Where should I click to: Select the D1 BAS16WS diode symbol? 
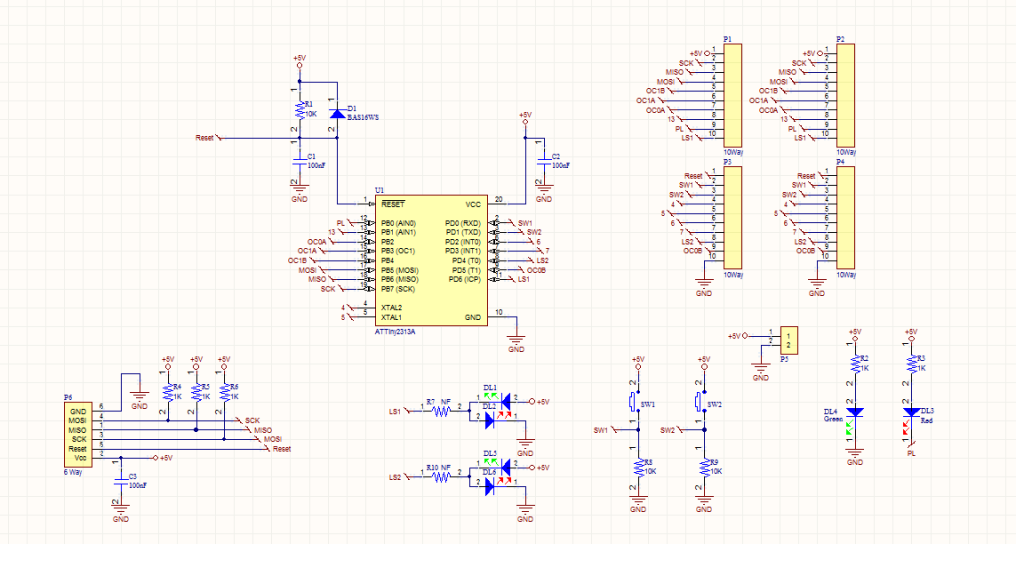tap(337, 114)
